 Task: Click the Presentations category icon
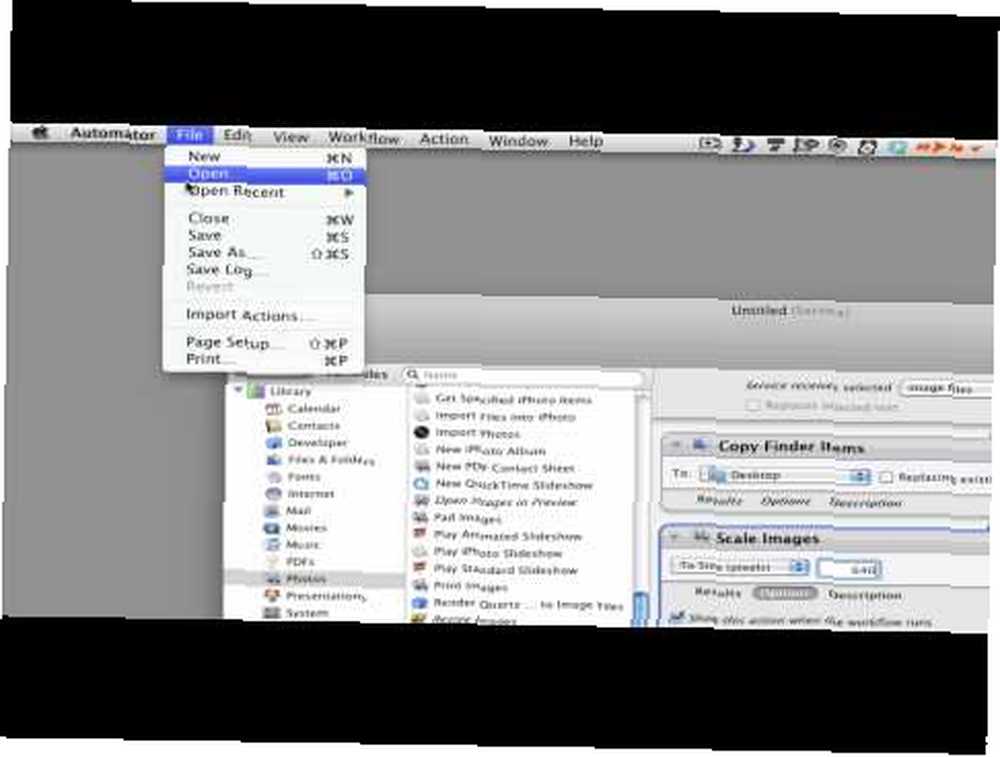click(x=272, y=596)
